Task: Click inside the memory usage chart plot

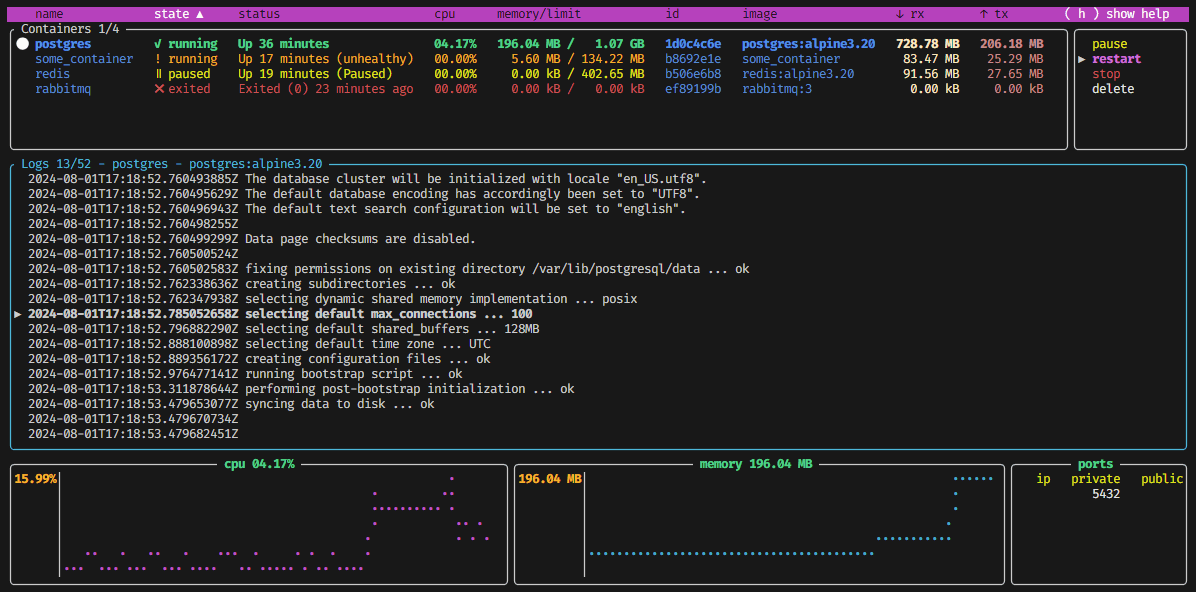Action: point(793,525)
